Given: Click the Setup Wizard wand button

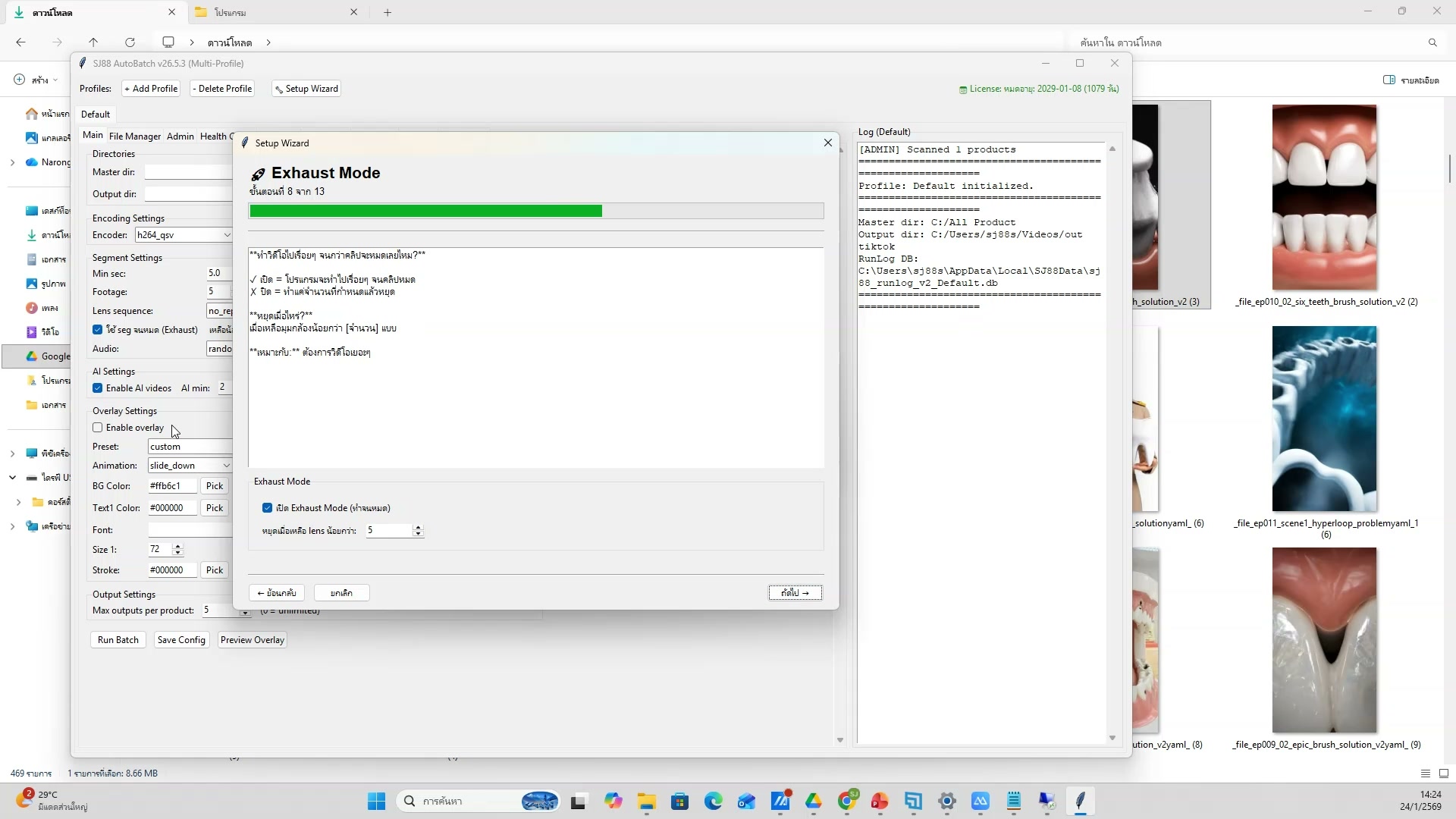Looking at the screenshot, I should pyautogui.click(x=306, y=89).
